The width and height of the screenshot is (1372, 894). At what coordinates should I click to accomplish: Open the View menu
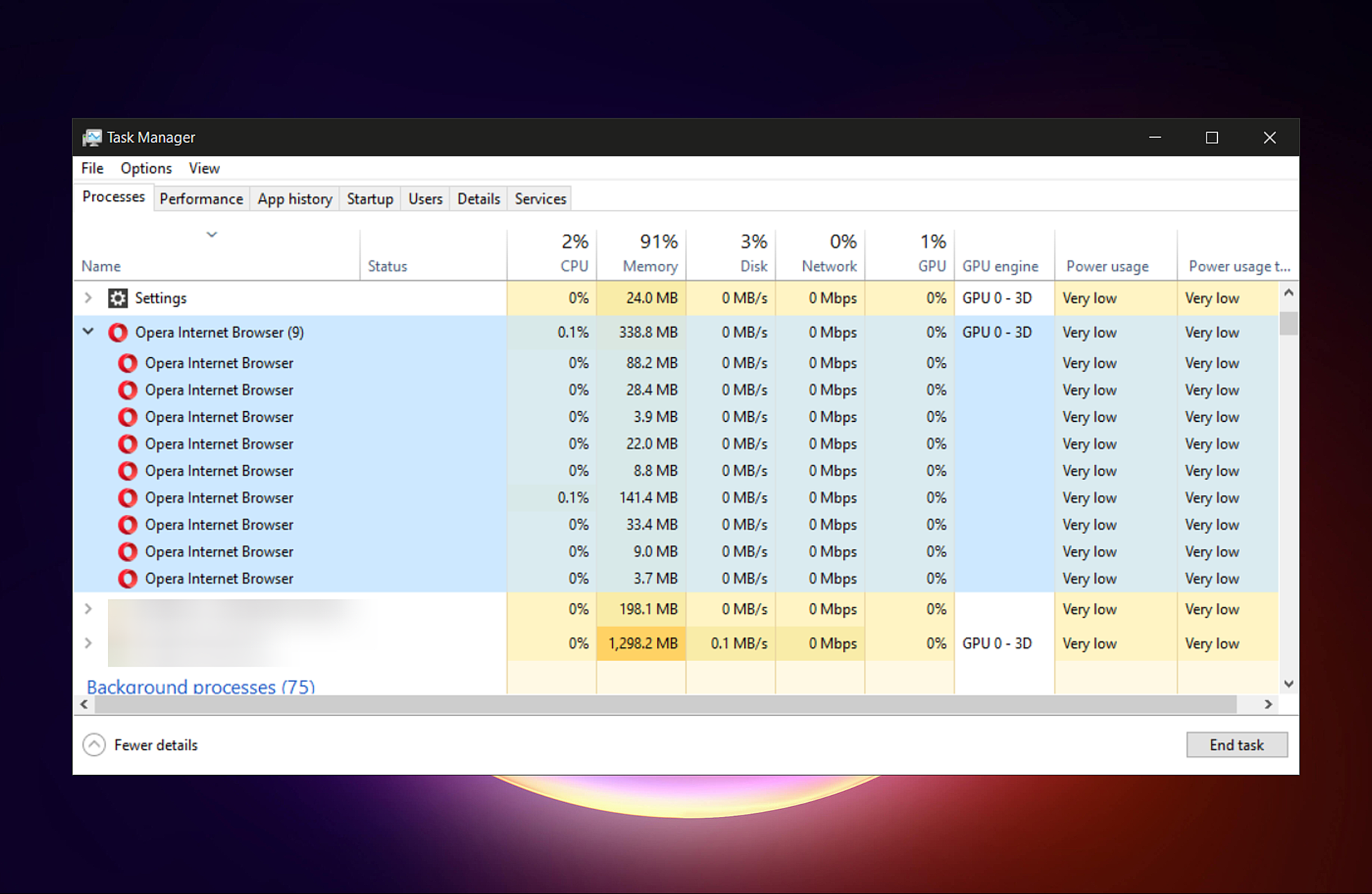click(204, 168)
